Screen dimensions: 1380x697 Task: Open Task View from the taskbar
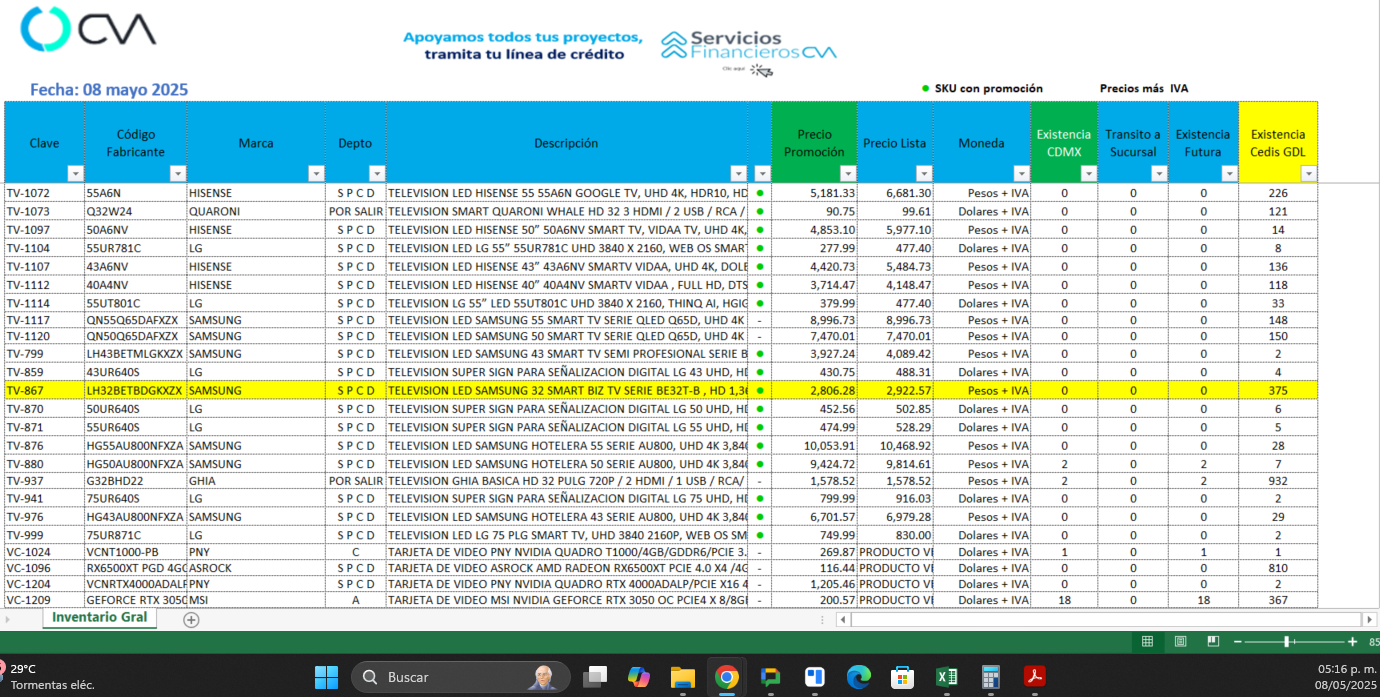tap(595, 677)
